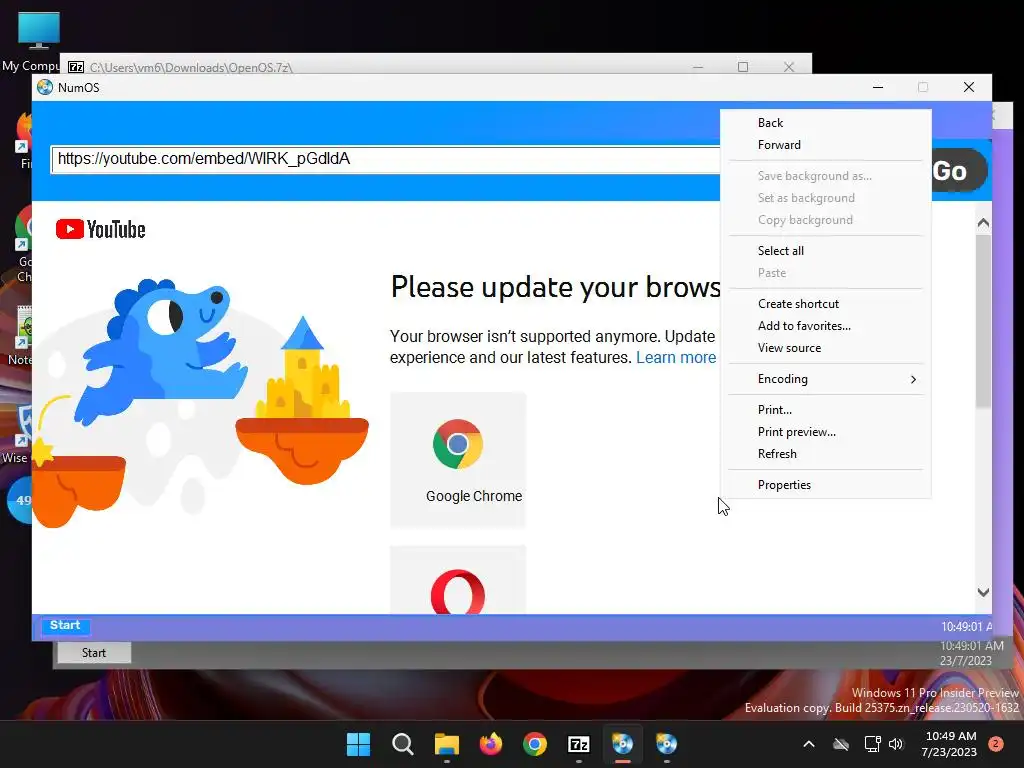This screenshot has width=1024, height=768.
Task: Launch File Explorer from taskbar
Action: (x=447, y=744)
